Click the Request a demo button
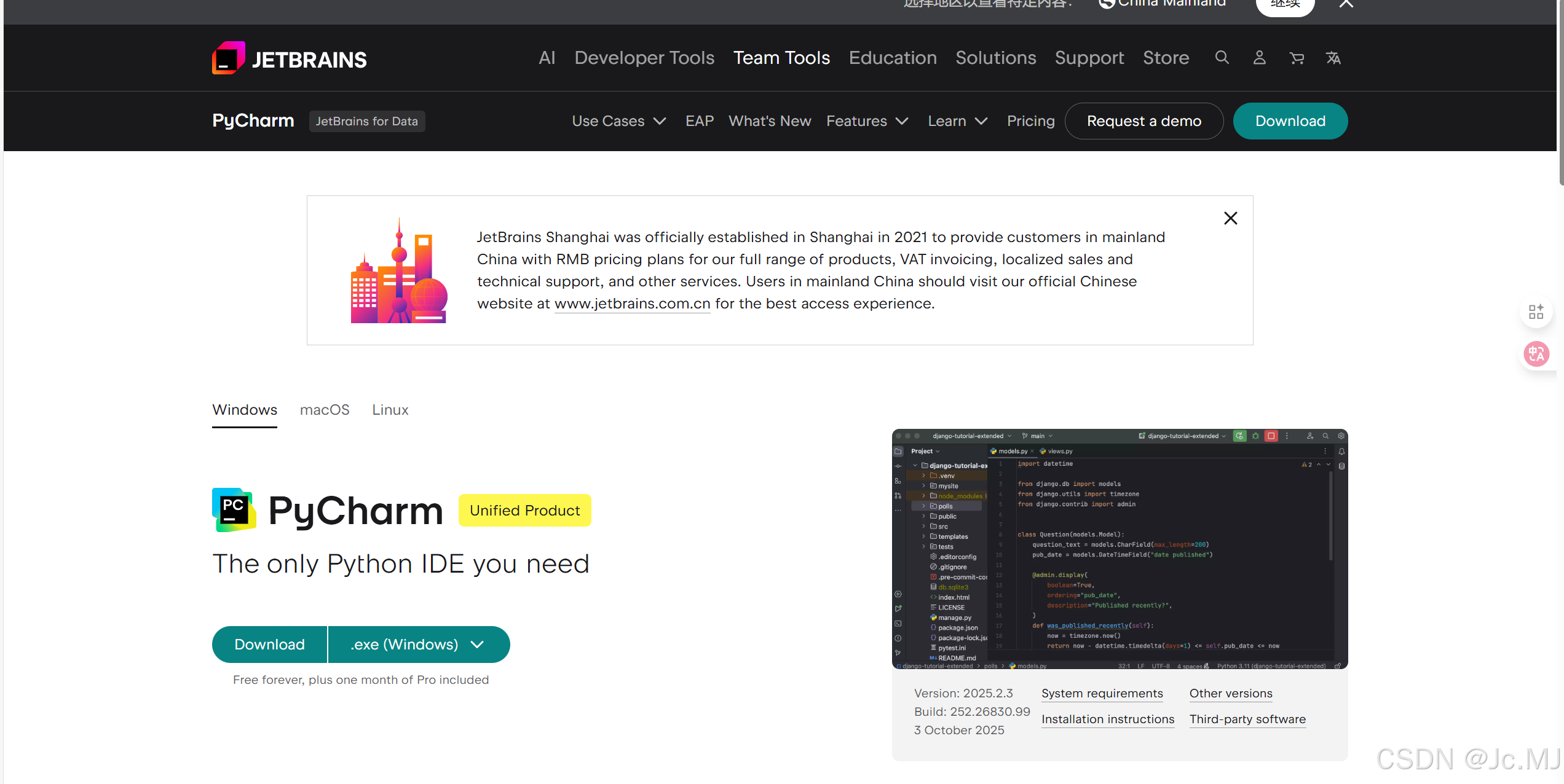Viewport: 1564px width, 784px height. pyautogui.click(x=1143, y=121)
